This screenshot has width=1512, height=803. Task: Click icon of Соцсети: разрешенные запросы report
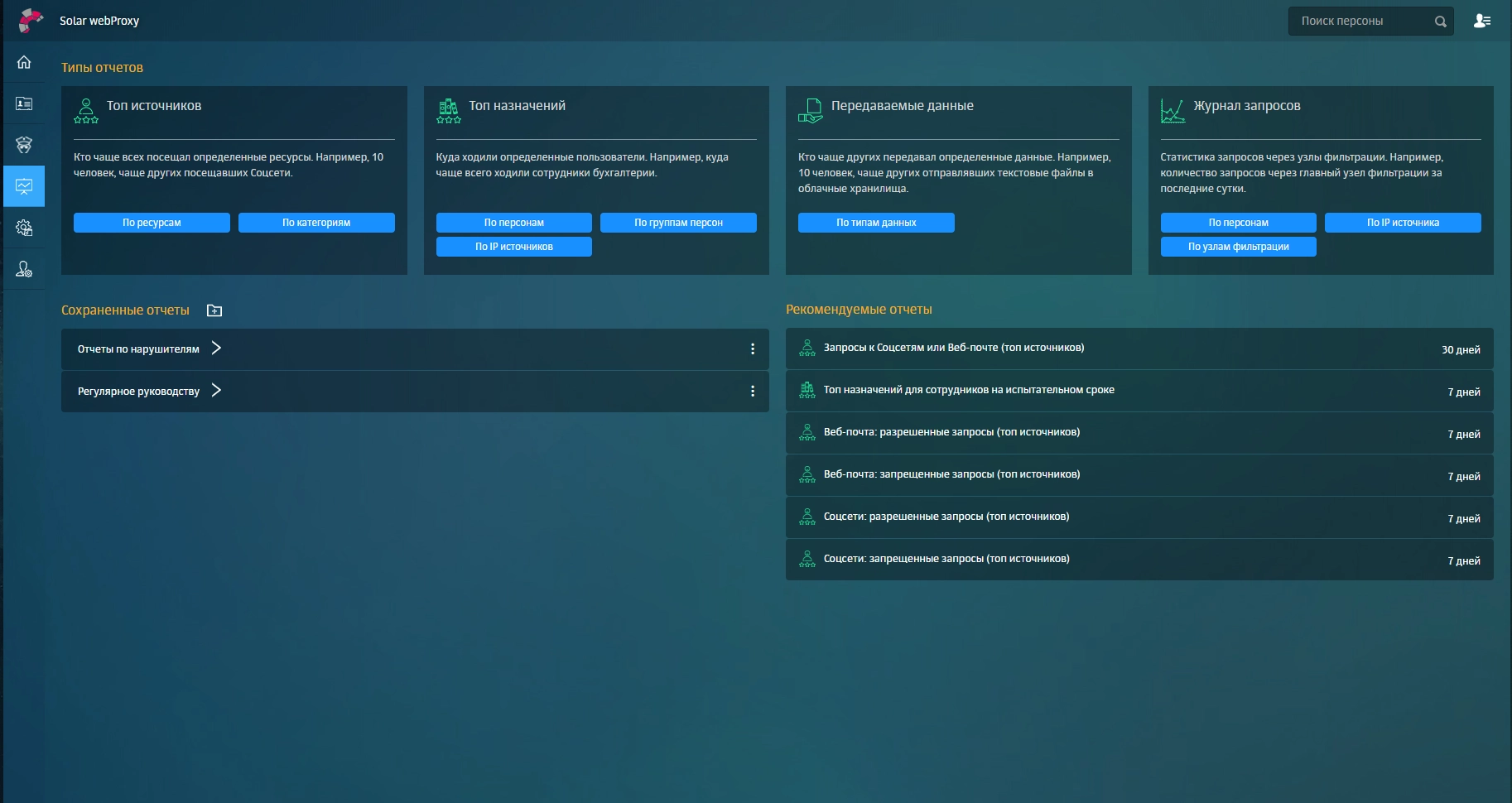tap(807, 517)
